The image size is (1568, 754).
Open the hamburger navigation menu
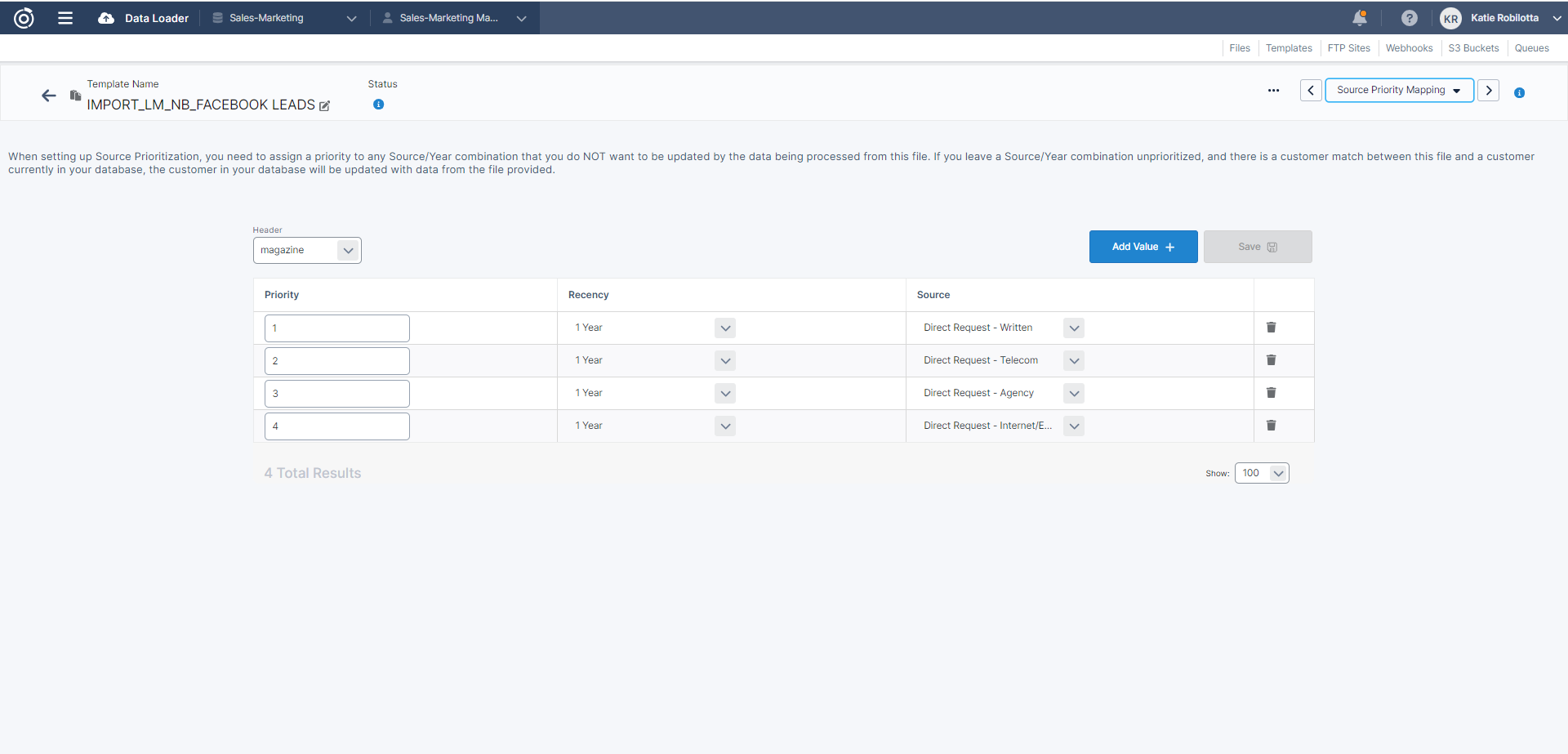(x=65, y=18)
